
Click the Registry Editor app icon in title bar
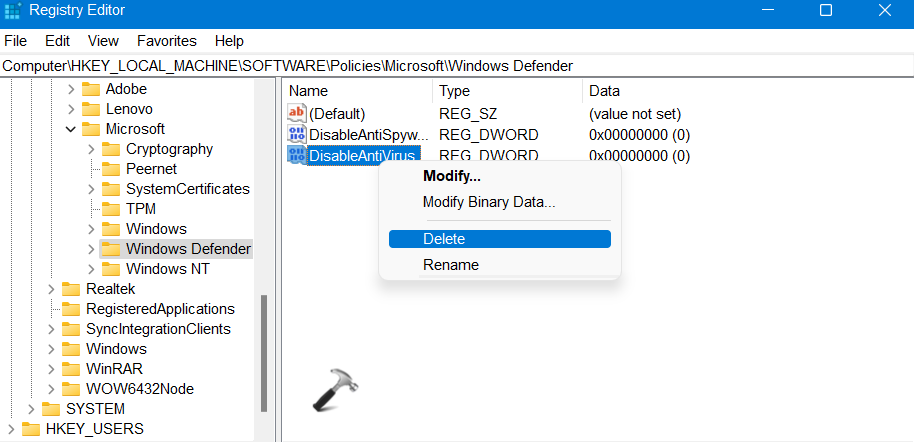click(x=12, y=11)
